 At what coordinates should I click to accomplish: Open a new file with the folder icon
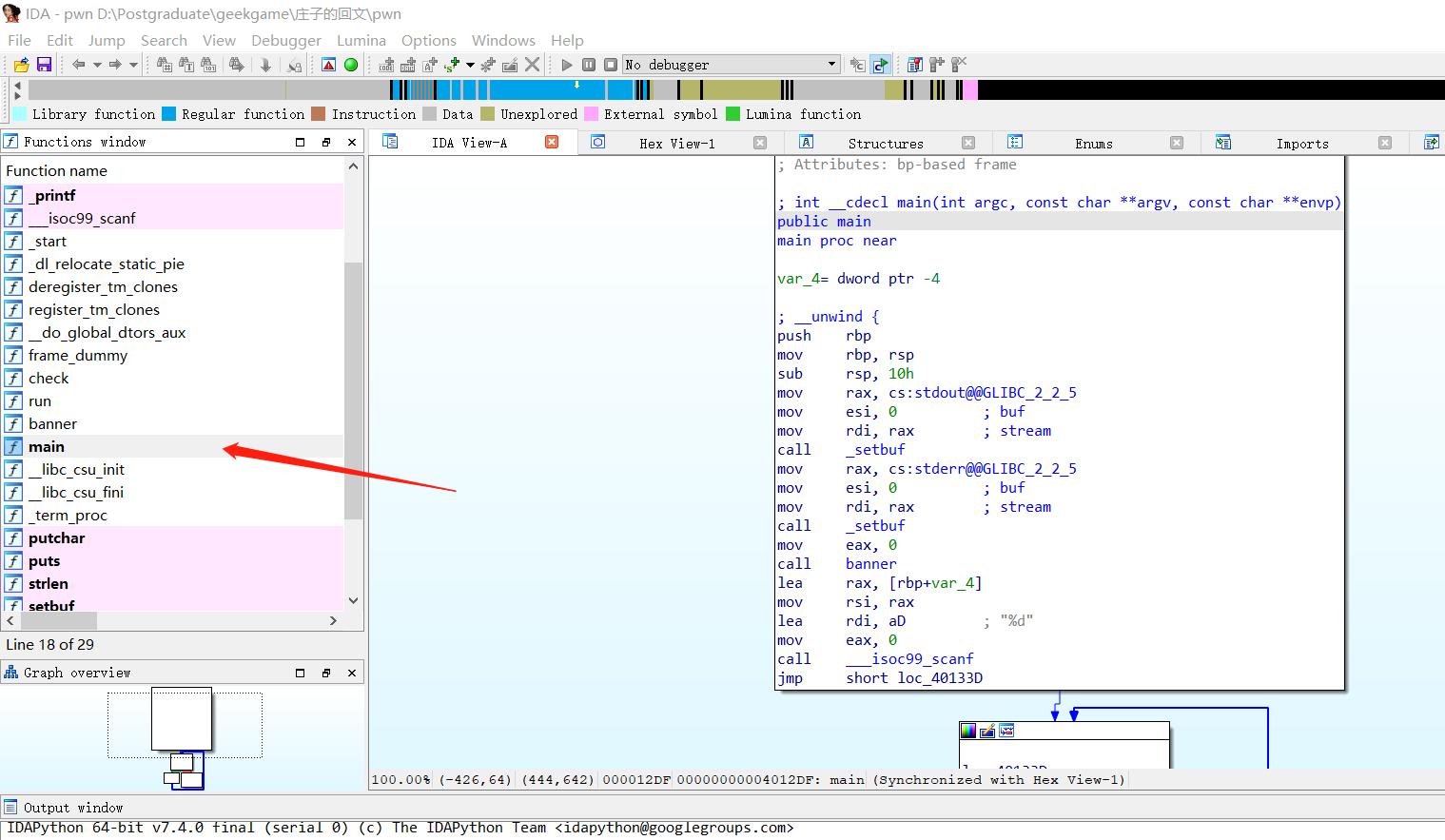point(21,65)
